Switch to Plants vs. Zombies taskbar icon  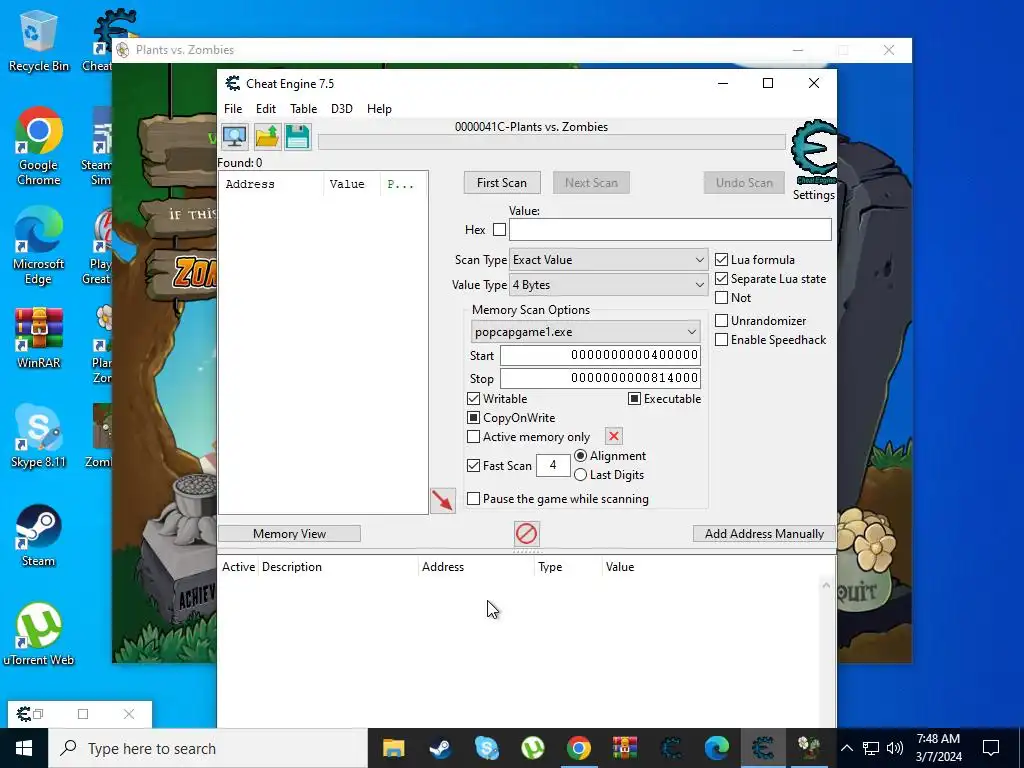click(809, 748)
